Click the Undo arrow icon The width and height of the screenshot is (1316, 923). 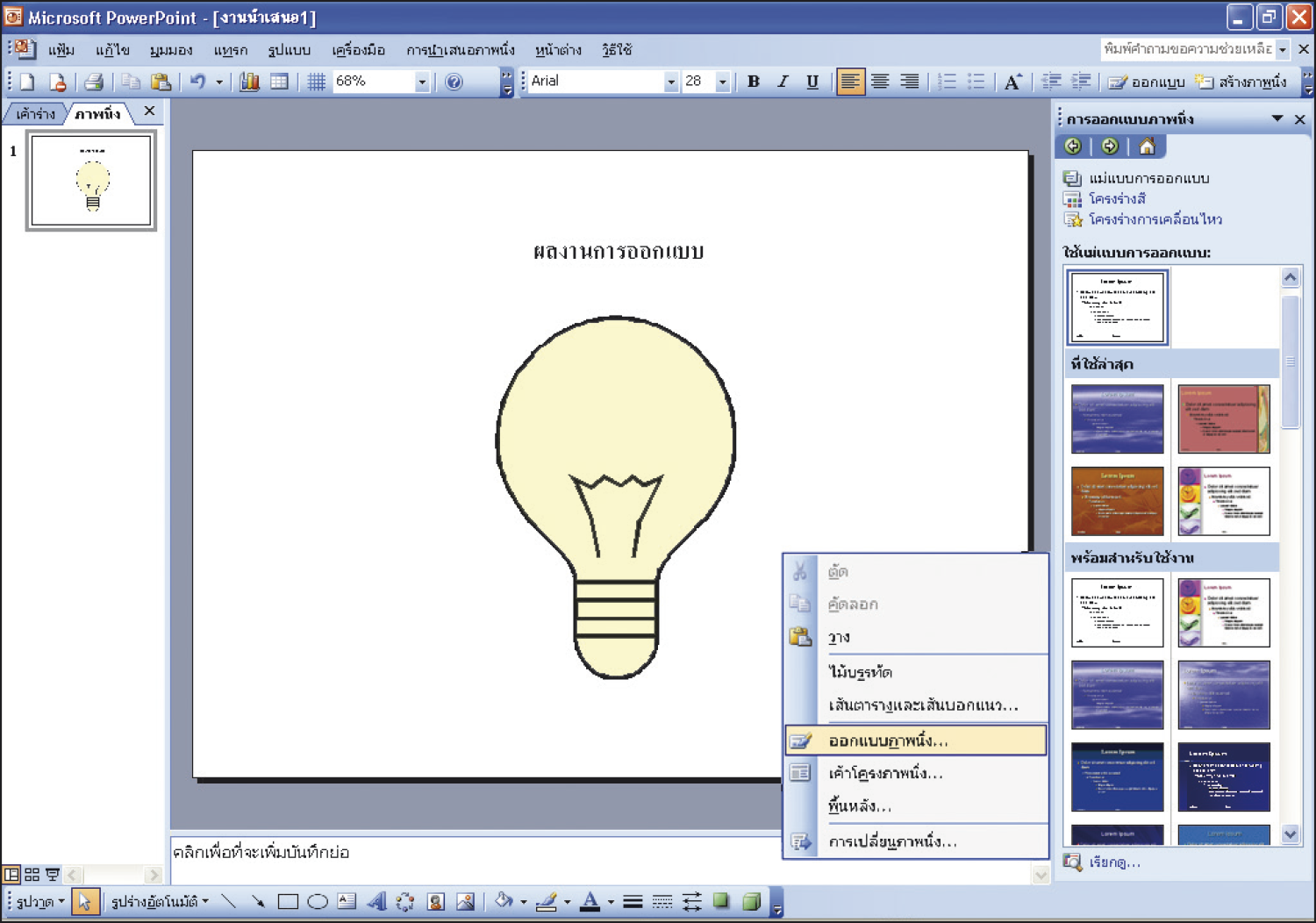click(x=198, y=82)
